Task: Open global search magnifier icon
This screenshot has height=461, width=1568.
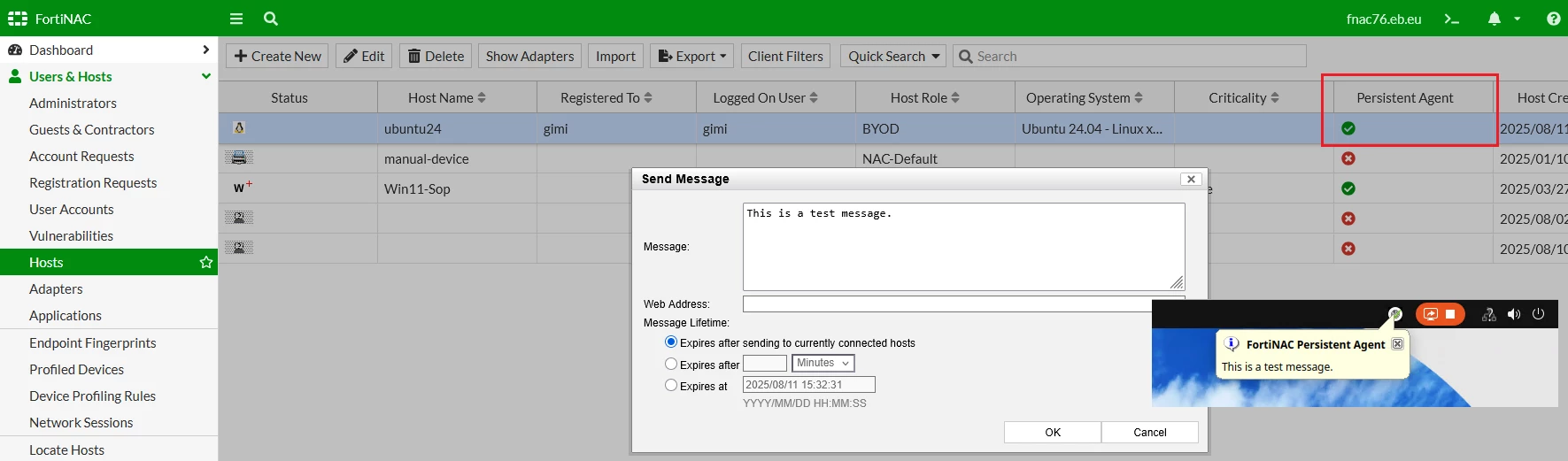Action: pos(271,19)
